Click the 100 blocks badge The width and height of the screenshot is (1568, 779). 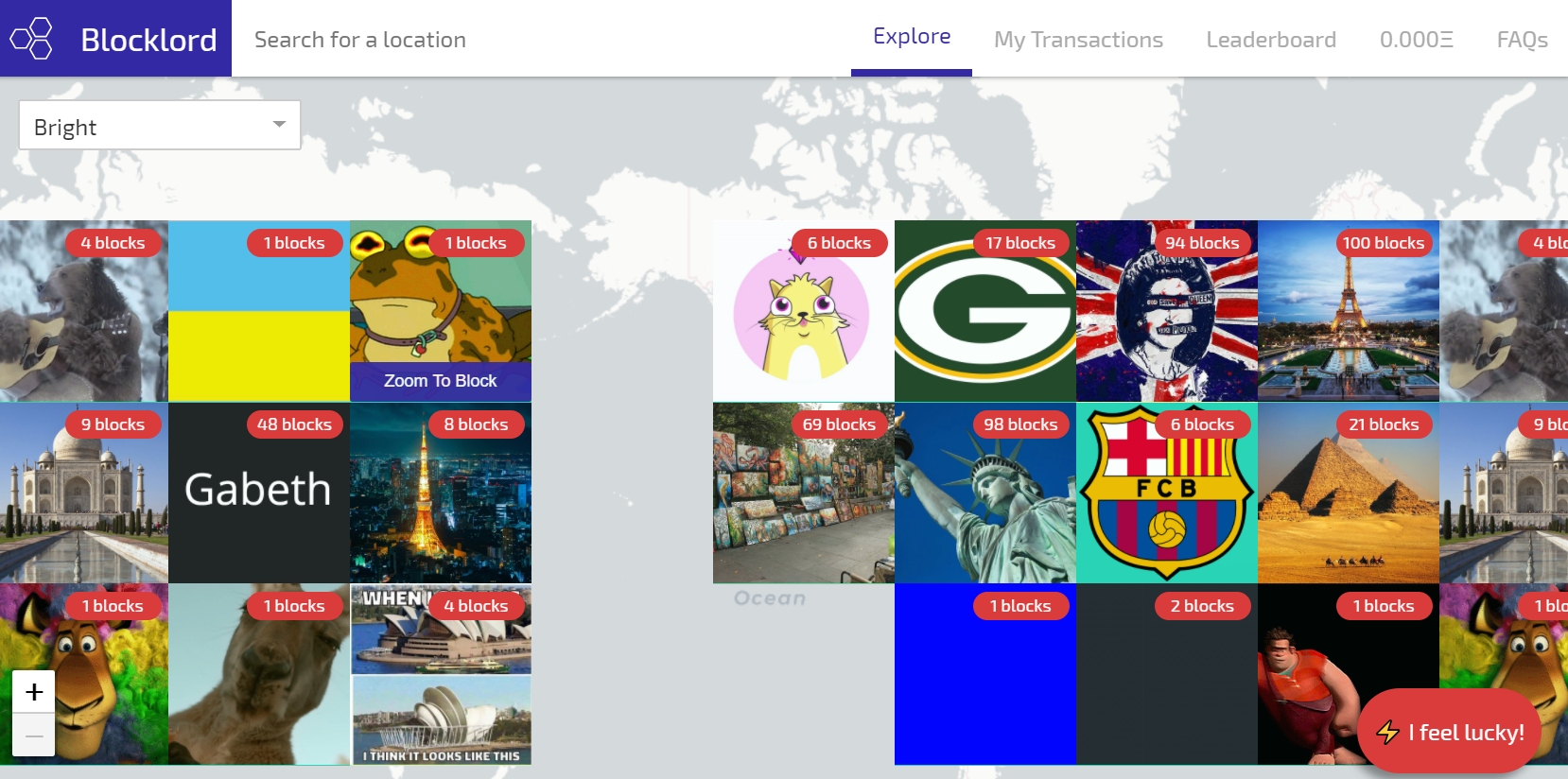pyautogui.click(x=1384, y=243)
